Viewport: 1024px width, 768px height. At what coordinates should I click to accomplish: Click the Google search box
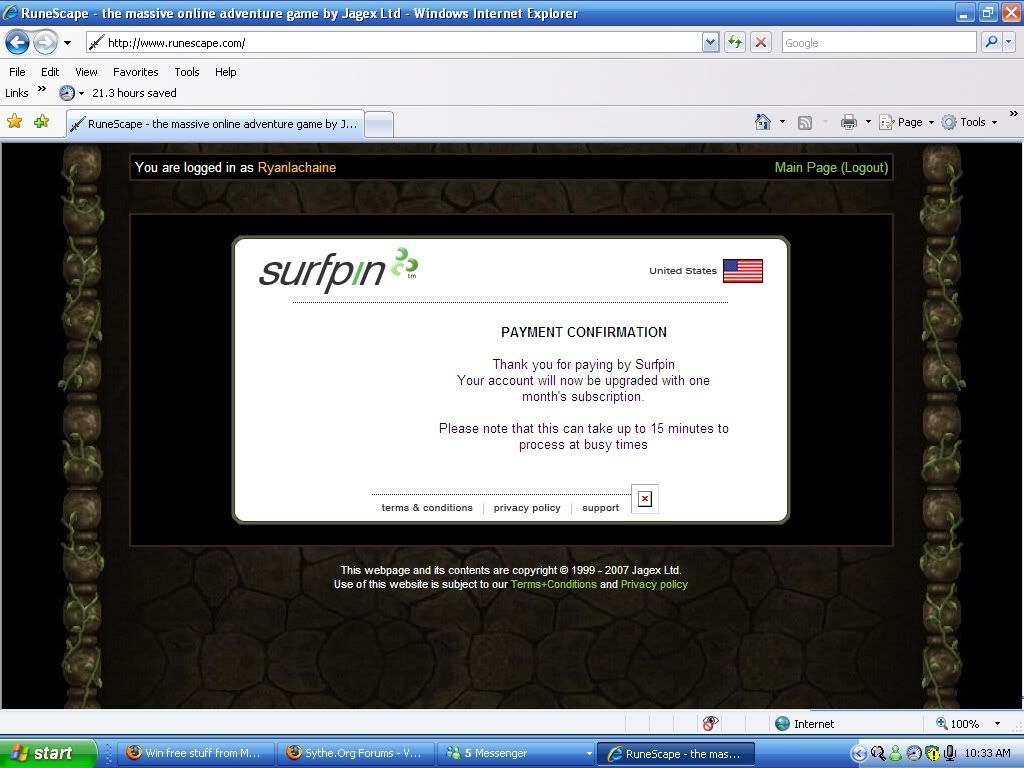878,43
